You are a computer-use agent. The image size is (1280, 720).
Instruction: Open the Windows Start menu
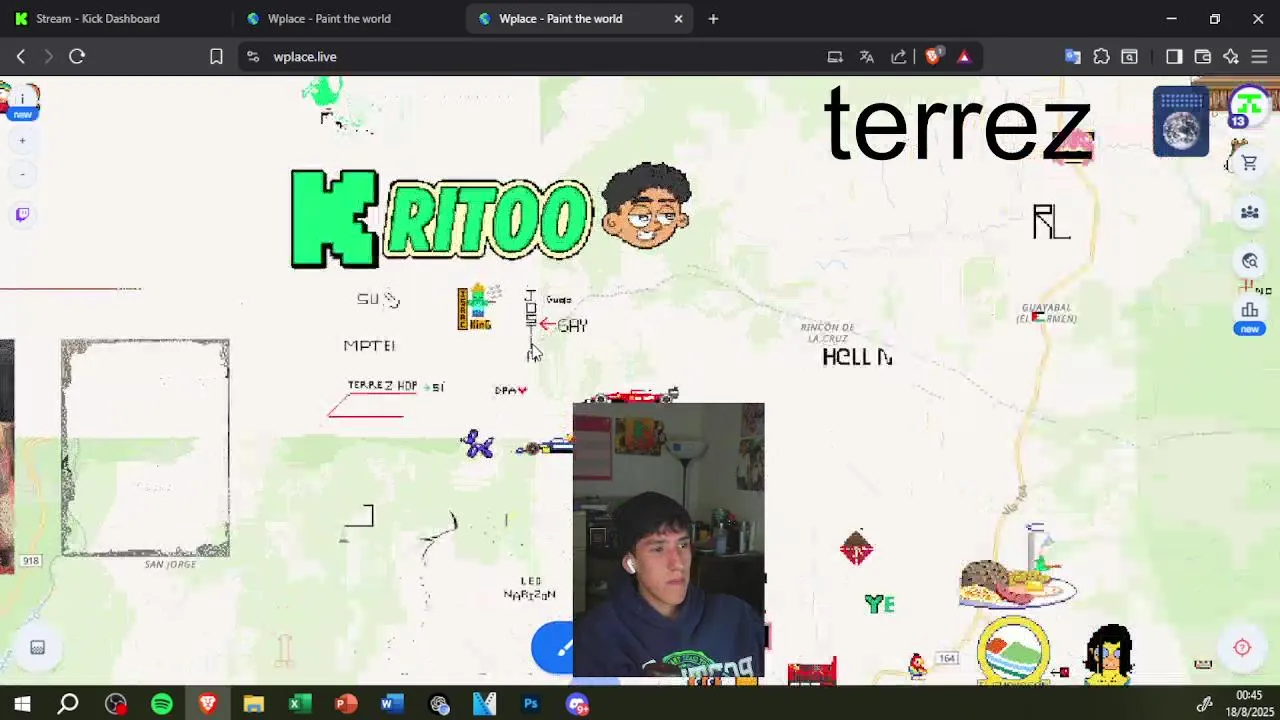pos(22,704)
